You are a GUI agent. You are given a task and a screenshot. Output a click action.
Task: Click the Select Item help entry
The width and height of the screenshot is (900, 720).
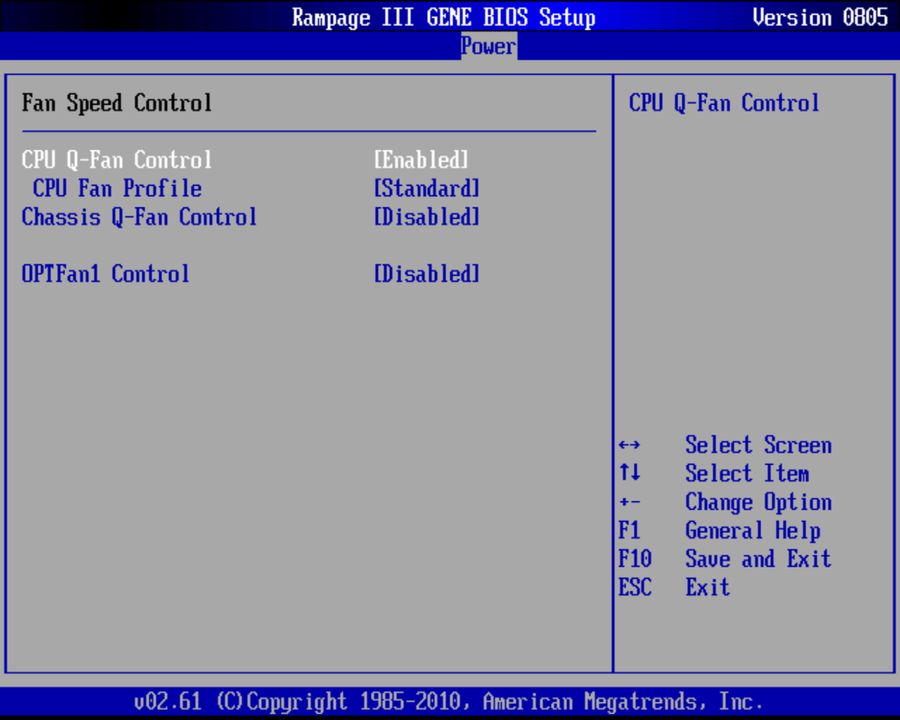747,474
